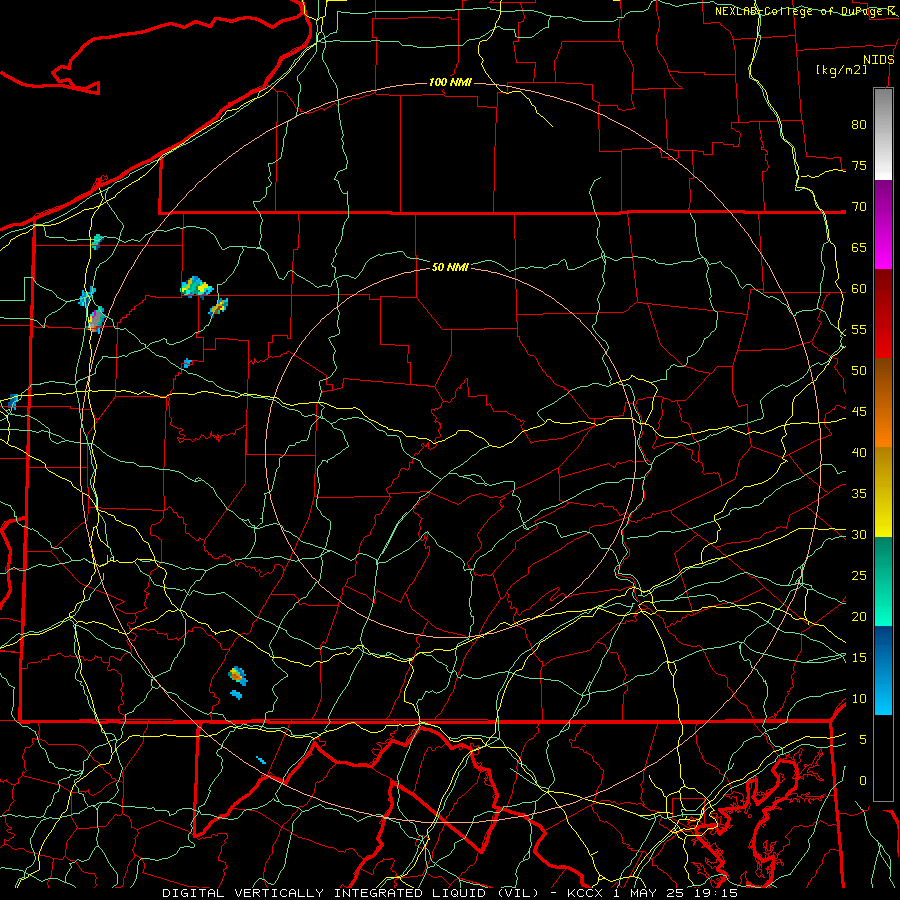Select the scale value 20
900x900 pixels.
click(859, 617)
